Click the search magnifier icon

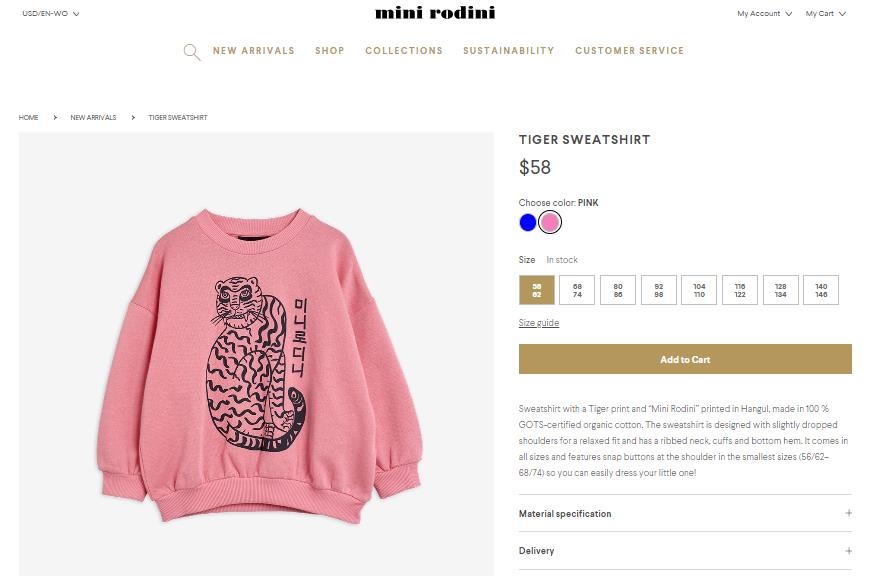[192, 52]
